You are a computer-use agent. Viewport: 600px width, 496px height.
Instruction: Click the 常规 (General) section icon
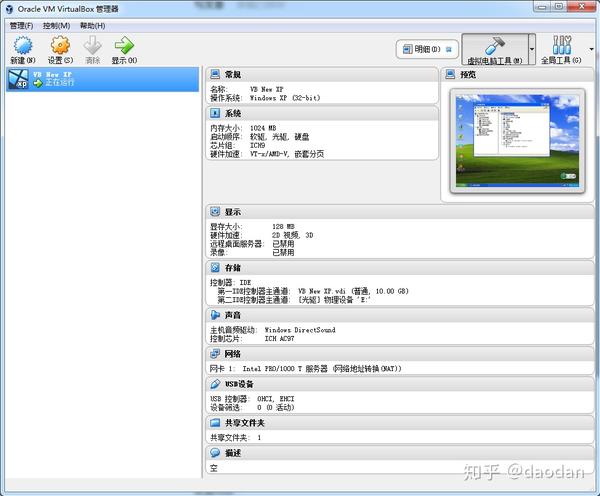click(x=215, y=74)
